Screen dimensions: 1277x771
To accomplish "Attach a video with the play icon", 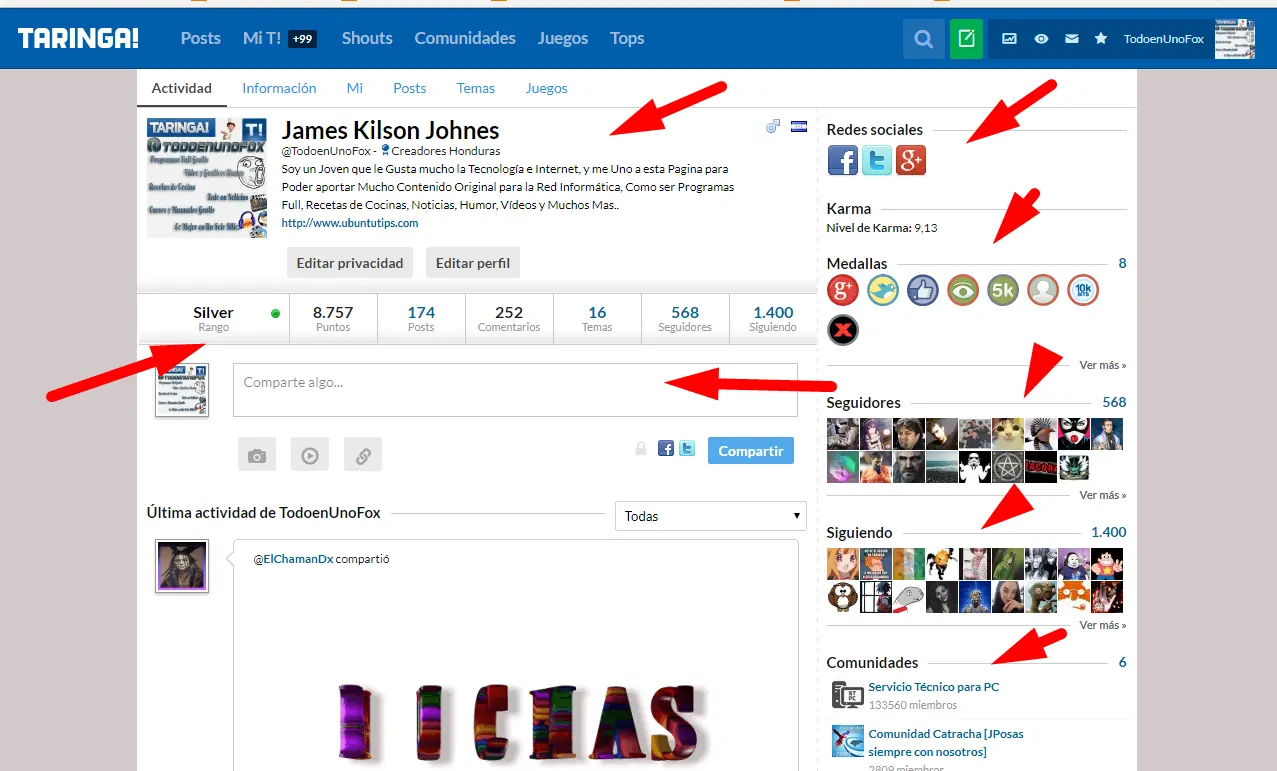I will click(x=310, y=454).
